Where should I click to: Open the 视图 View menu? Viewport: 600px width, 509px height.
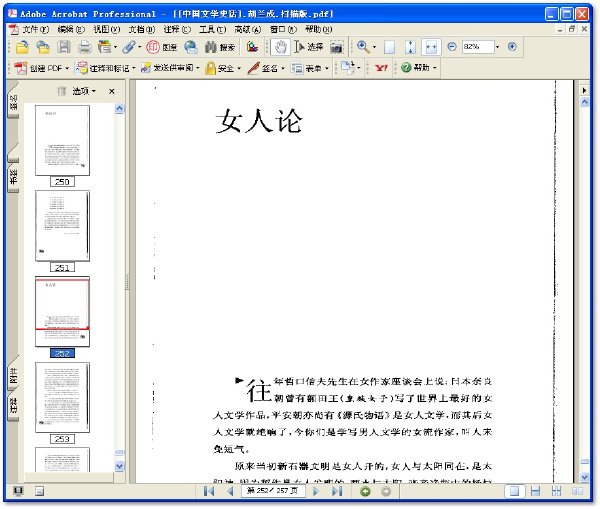pyautogui.click(x=106, y=29)
